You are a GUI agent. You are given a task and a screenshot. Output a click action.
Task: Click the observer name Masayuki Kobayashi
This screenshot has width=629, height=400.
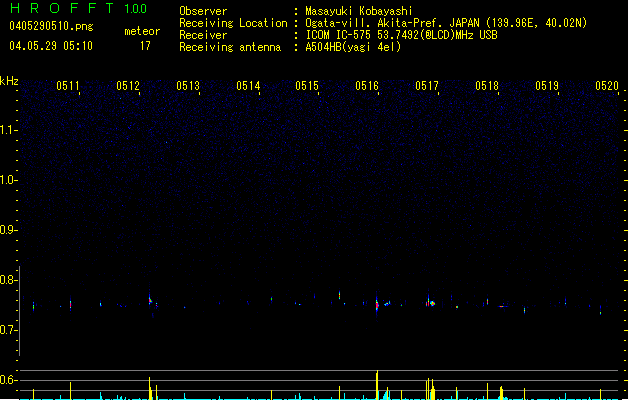(359, 11)
